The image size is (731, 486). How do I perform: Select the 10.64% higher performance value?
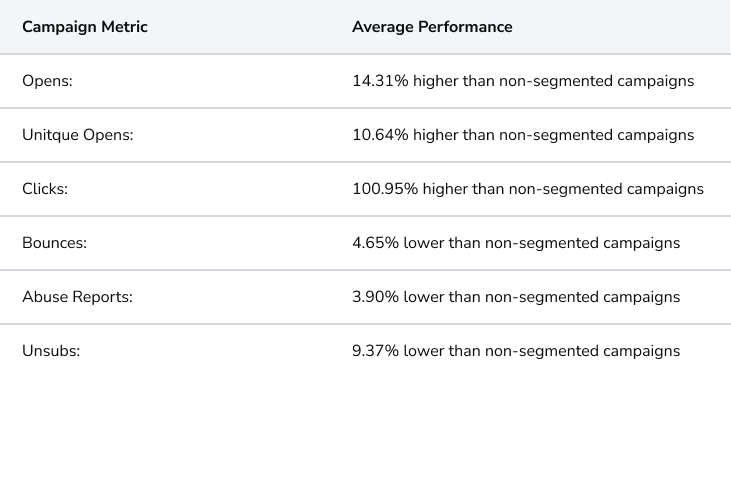[523, 135]
